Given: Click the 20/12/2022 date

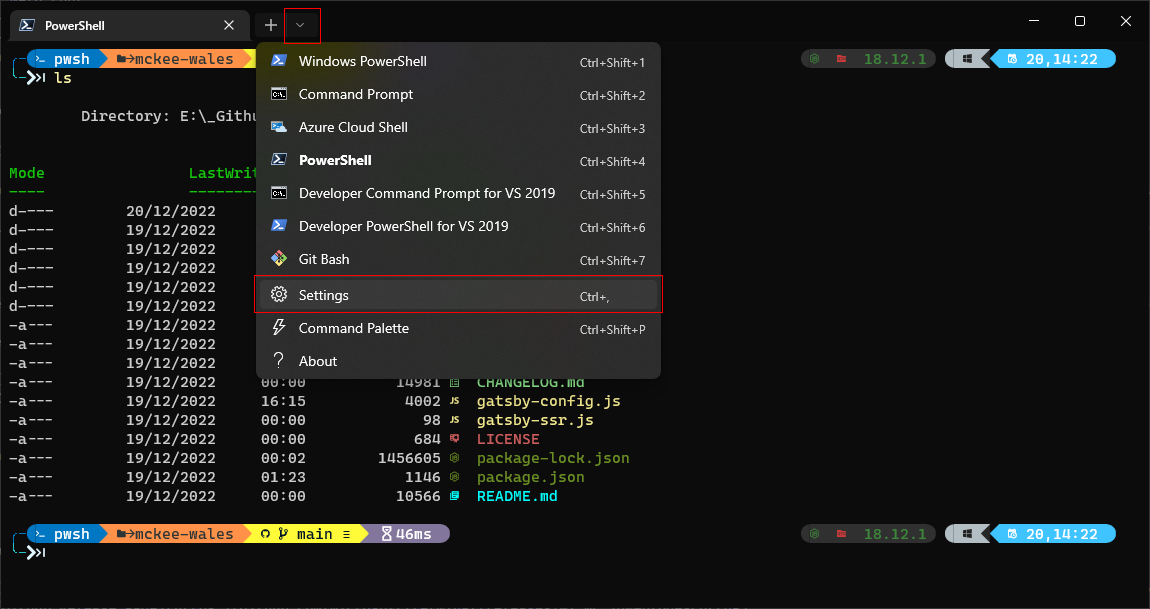Looking at the screenshot, I should pyautogui.click(x=171, y=211).
